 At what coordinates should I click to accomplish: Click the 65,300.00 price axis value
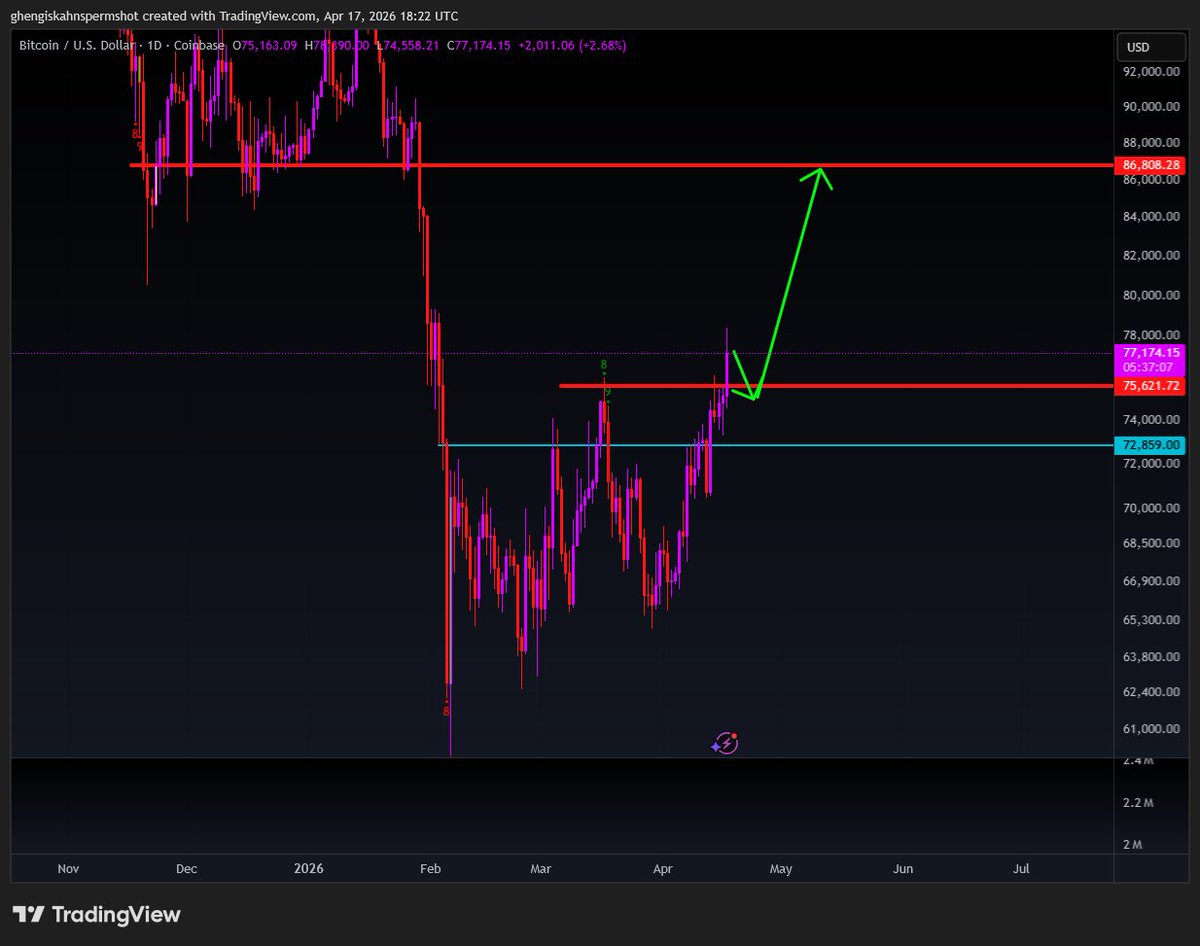click(x=1152, y=620)
